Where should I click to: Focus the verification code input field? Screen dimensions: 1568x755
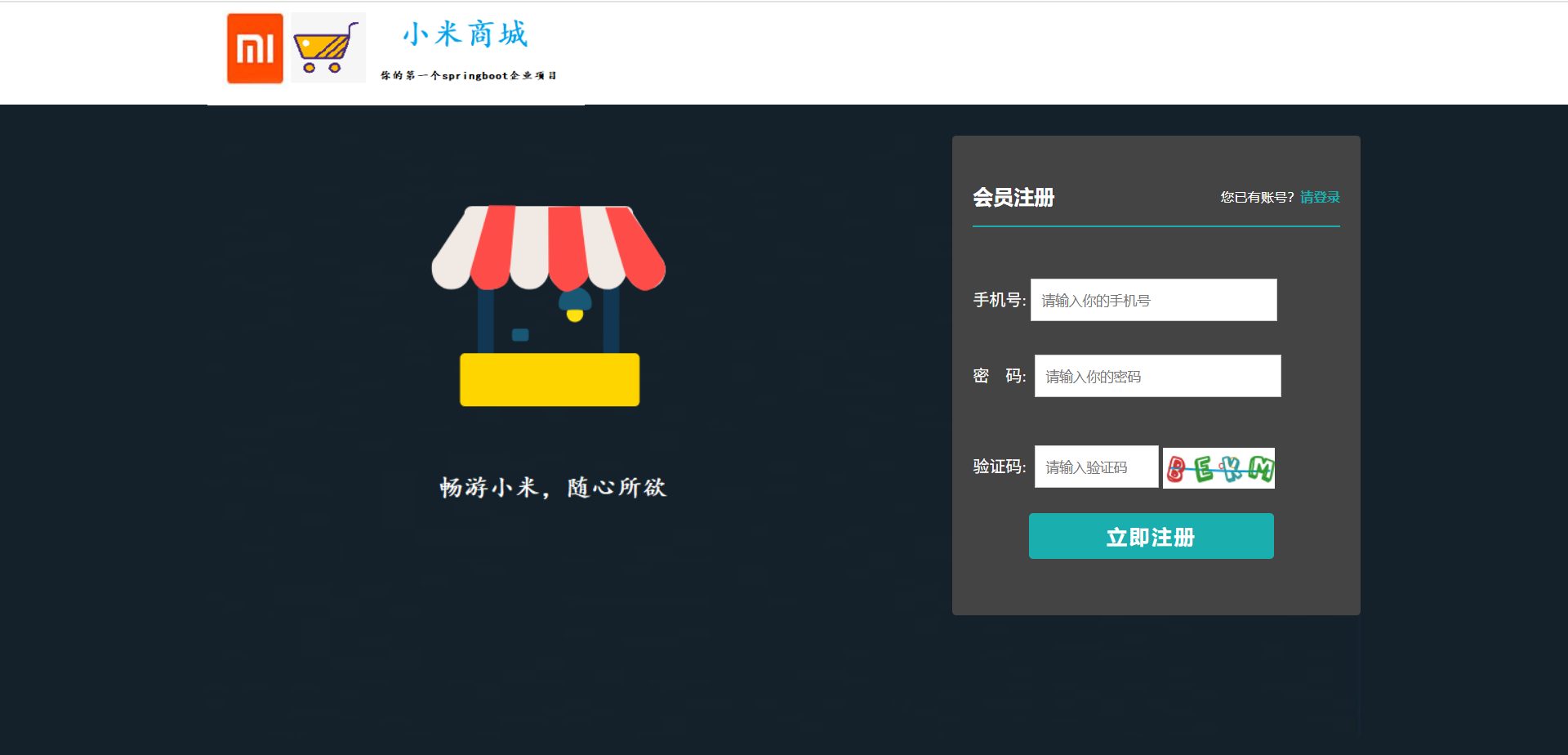tap(1097, 467)
